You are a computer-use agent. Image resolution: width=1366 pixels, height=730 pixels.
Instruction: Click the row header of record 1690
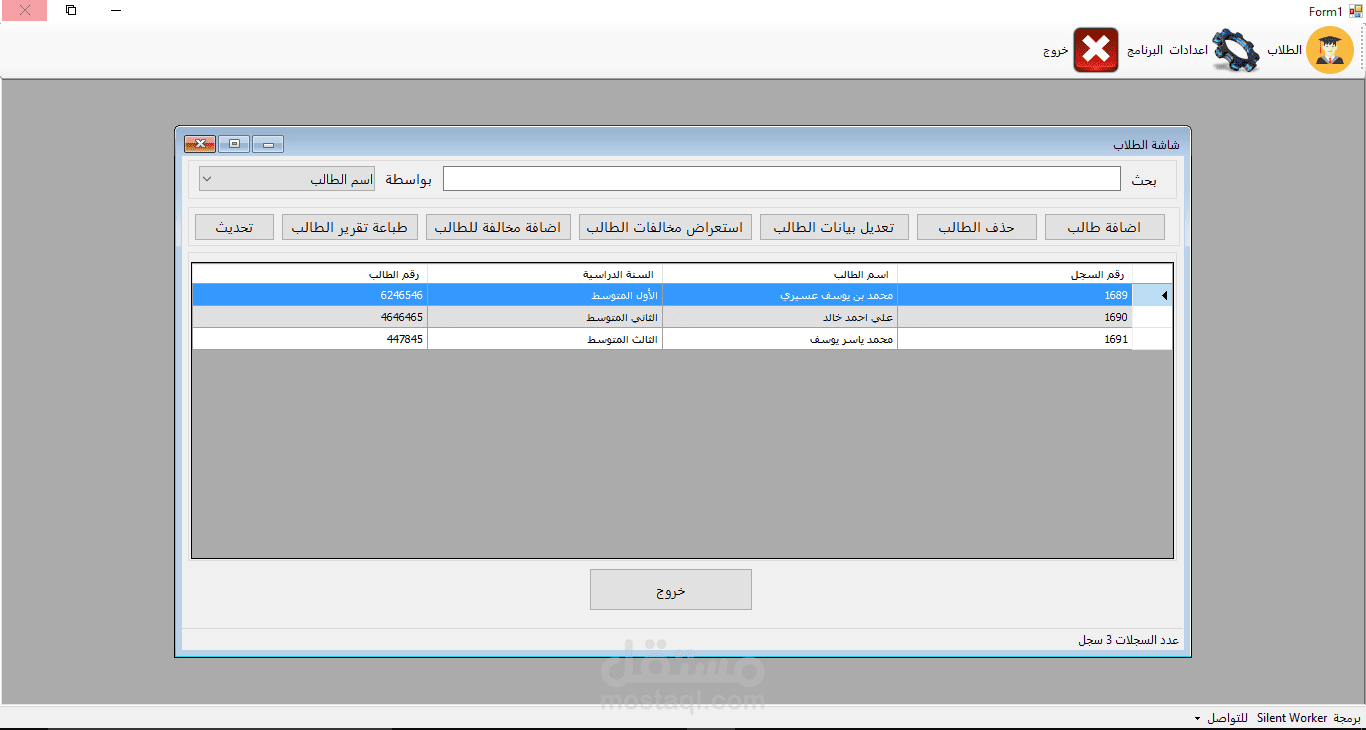[x=1153, y=317]
